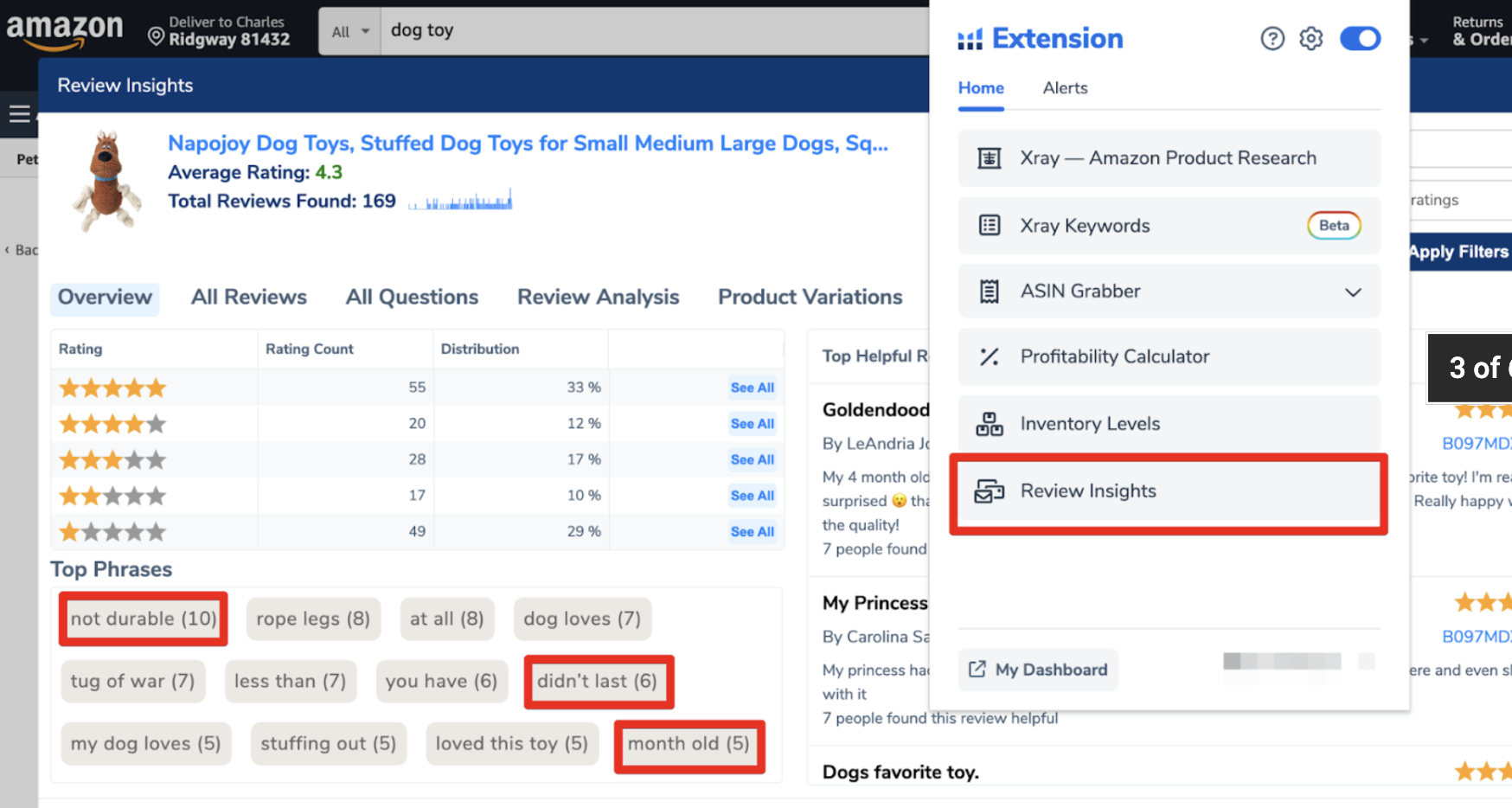
Task: Launch Review Insights from the extension
Action: pyautogui.click(x=1169, y=491)
